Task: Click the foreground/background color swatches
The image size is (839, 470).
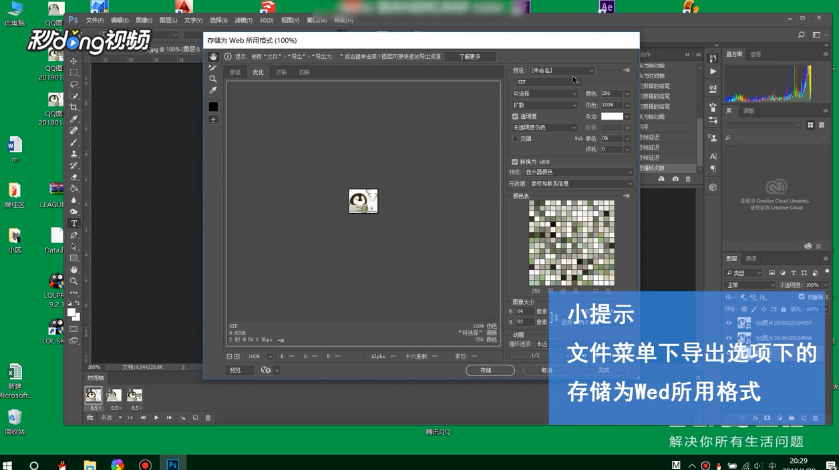Action: 73,314
